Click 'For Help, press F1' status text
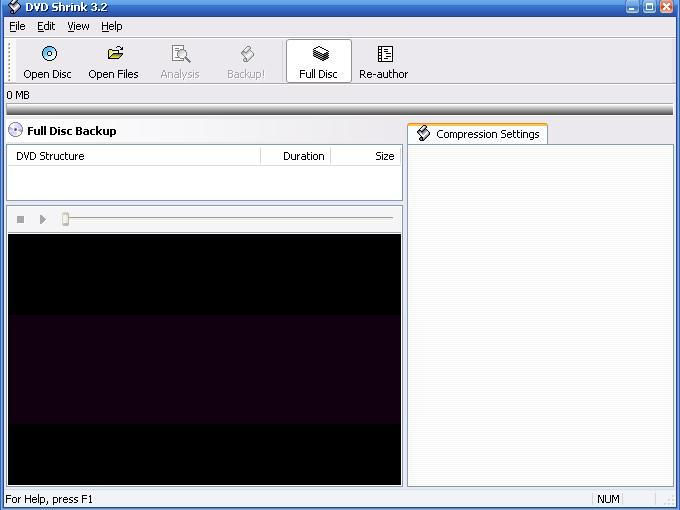The height and width of the screenshot is (510, 680). click(x=49, y=499)
